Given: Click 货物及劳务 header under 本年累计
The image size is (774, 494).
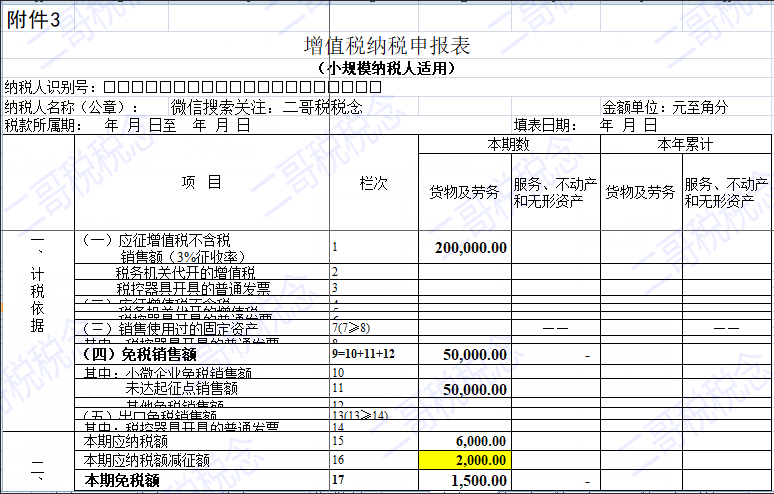Looking at the screenshot, I should pyautogui.click(x=641, y=192).
